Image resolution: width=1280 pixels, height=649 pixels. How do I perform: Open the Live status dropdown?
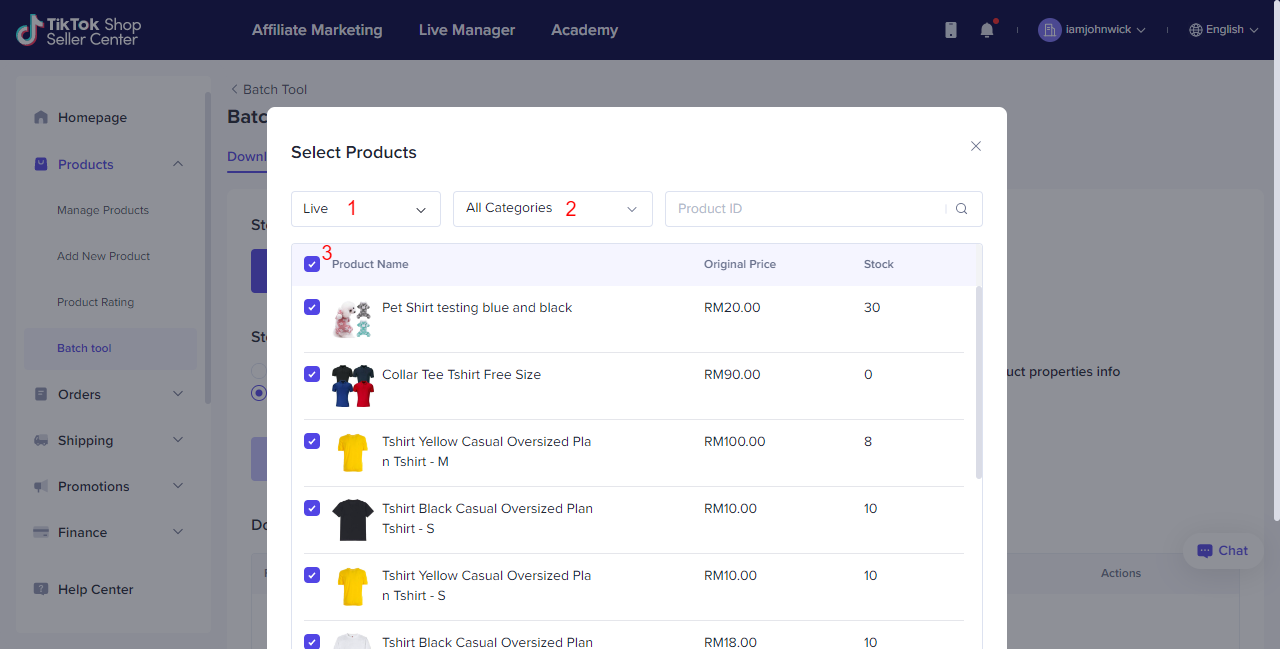click(x=366, y=209)
